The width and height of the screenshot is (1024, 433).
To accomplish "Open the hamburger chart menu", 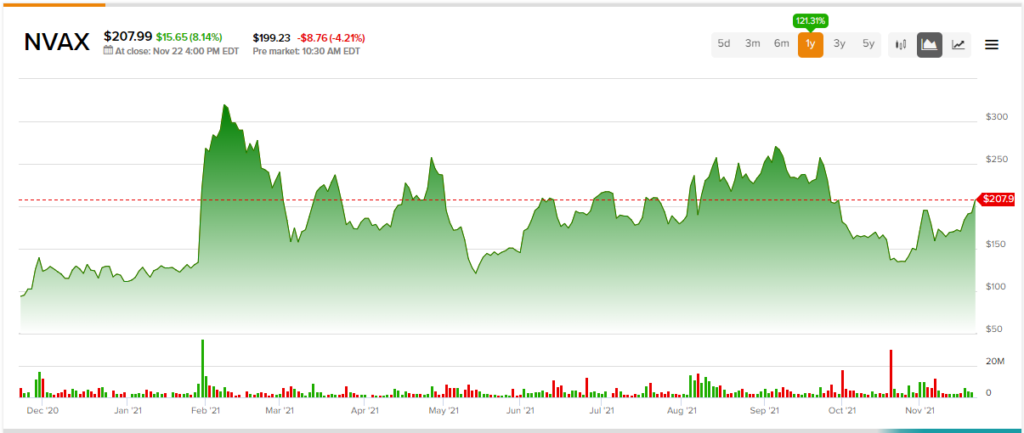I will tap(992, 45).
